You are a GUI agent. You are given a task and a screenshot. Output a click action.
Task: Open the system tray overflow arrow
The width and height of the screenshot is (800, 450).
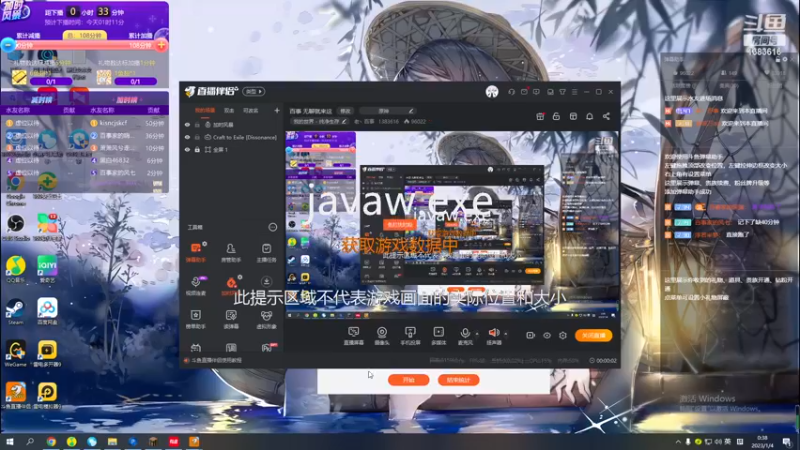[678, 442]
